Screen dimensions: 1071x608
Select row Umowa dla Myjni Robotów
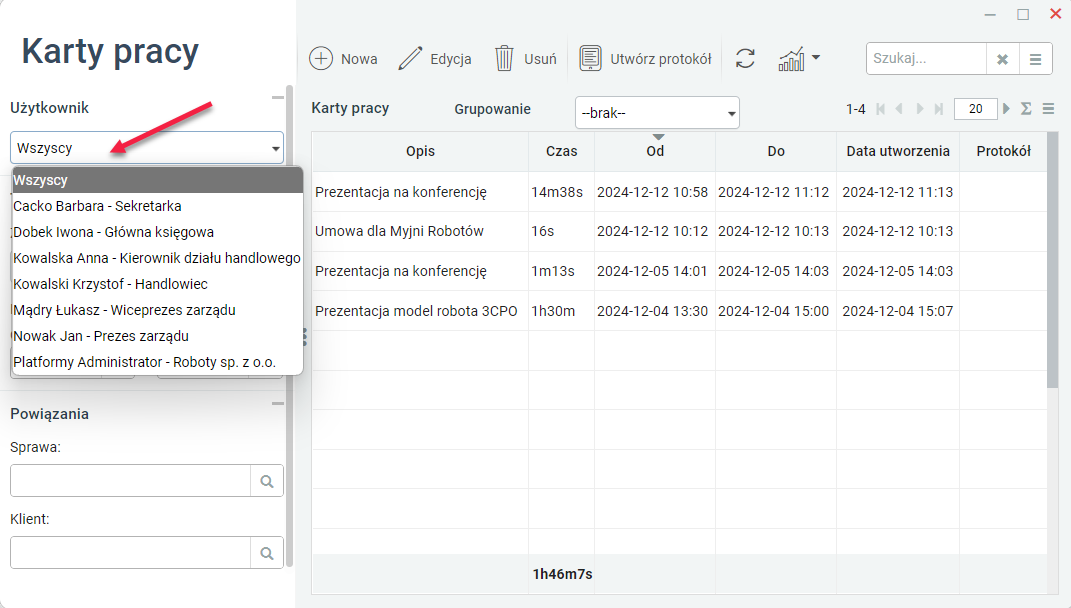pyautogui.click(x=679, y=232)
